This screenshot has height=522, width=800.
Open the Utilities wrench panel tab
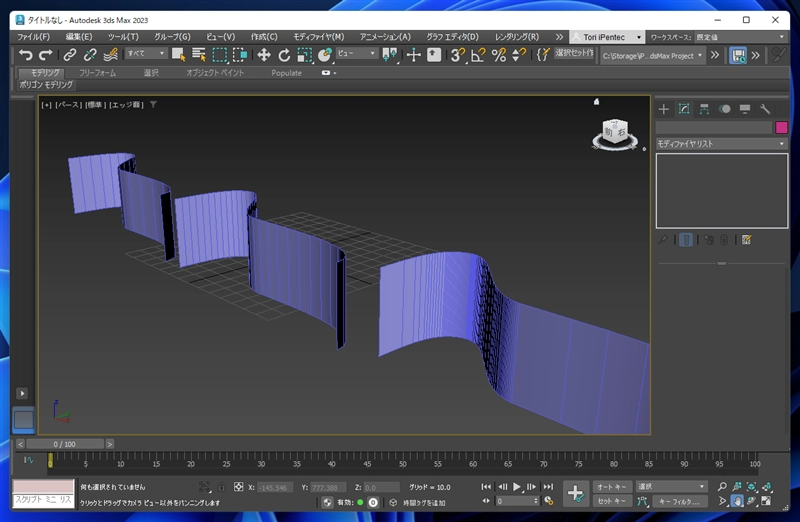765,109
